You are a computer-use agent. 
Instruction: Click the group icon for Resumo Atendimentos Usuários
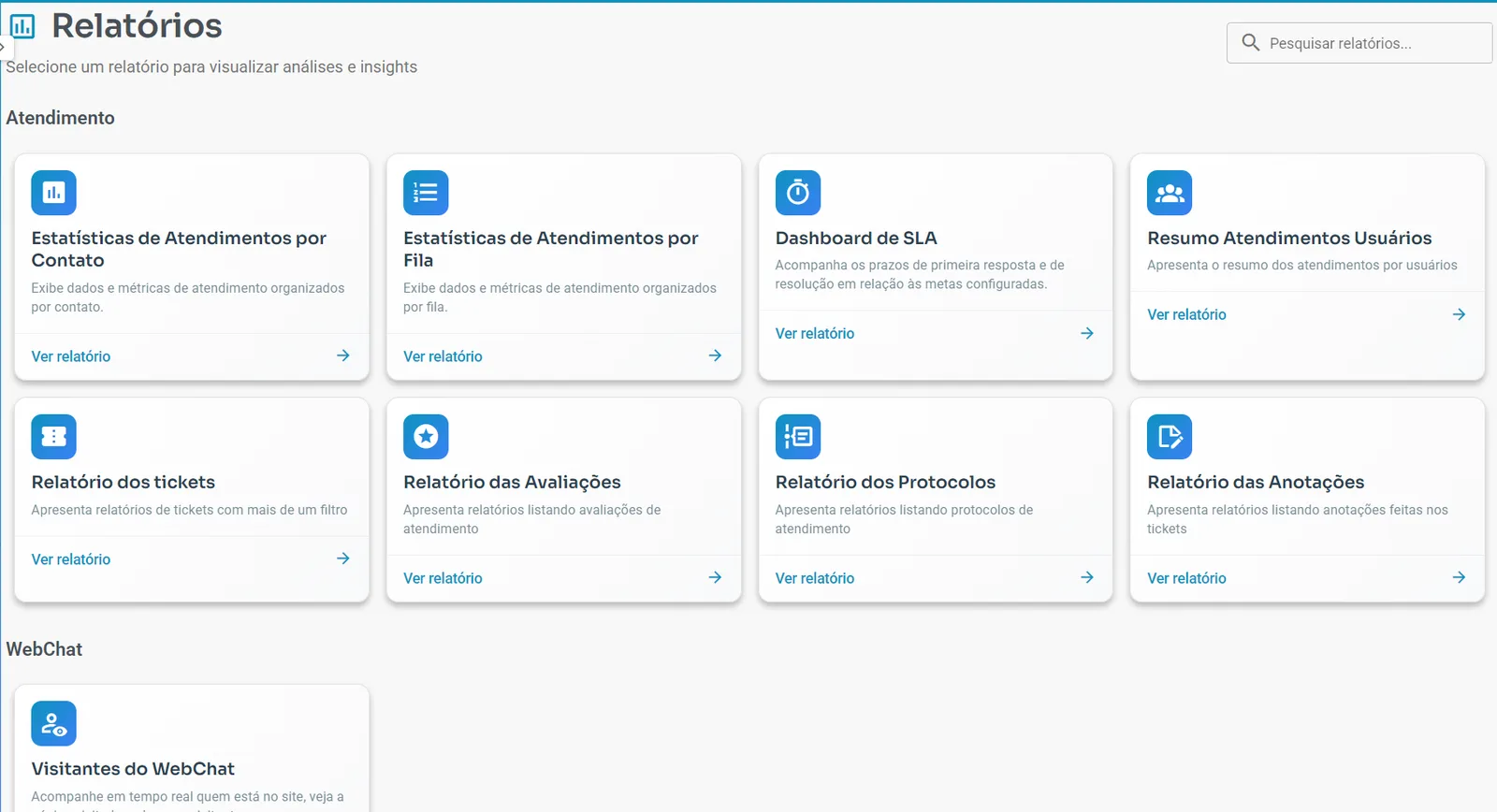[x=1170, y=193]
